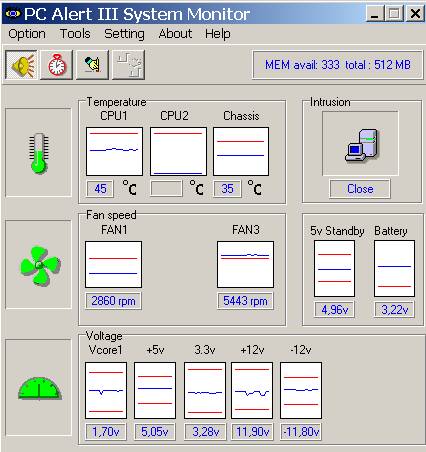Click the FAN3 speed graph
Screen dimensions: 426x452
tap(245, 265)
